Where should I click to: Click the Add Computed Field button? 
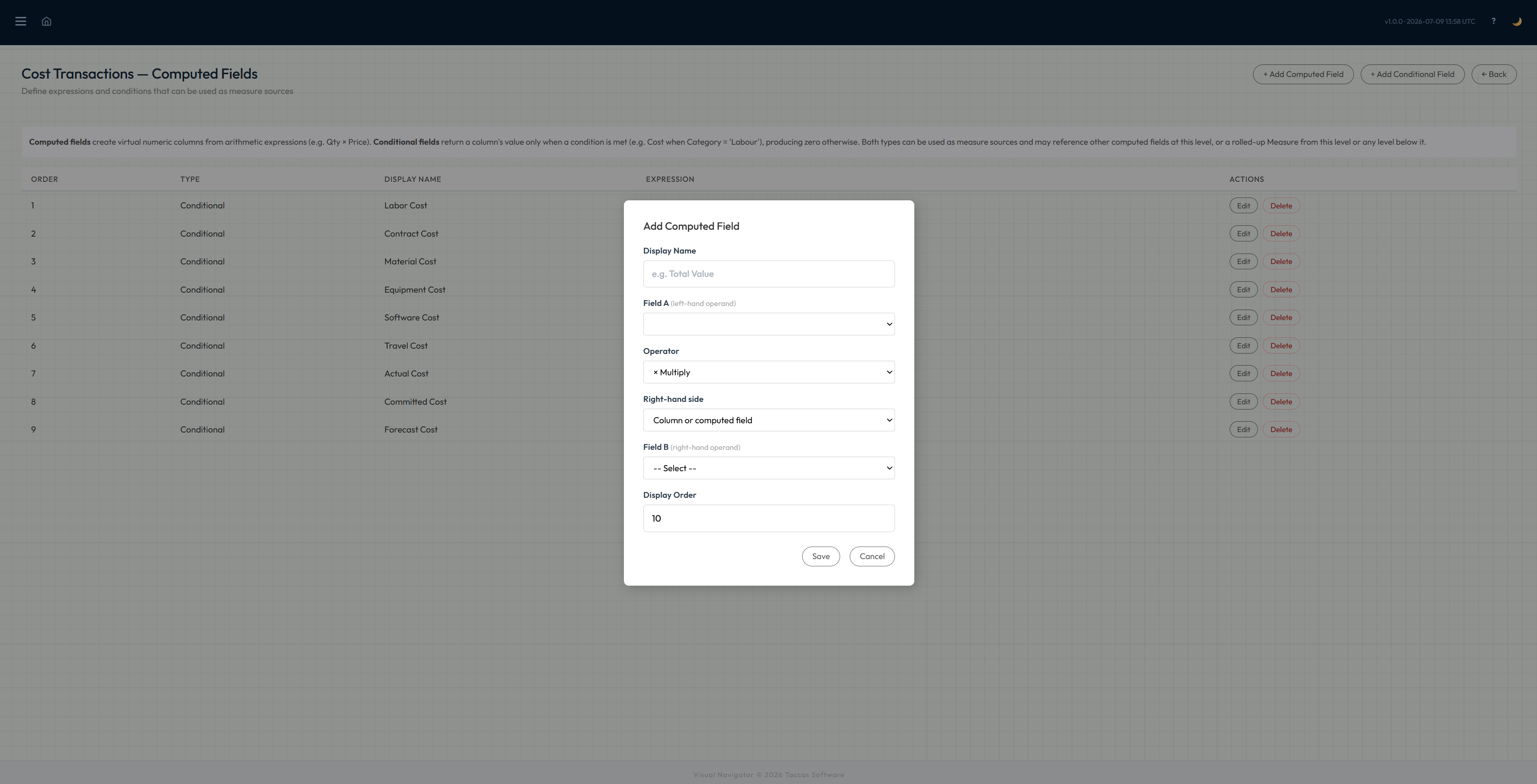coord(1303,75)
